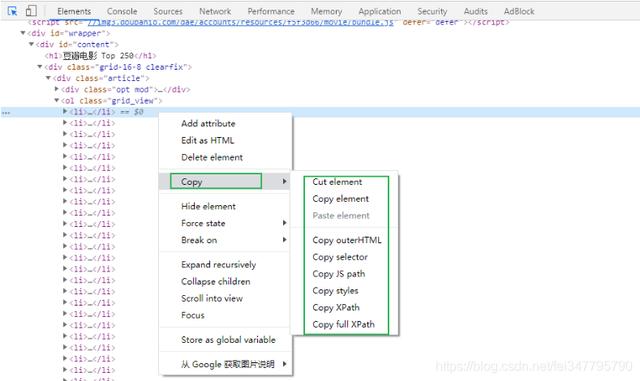The image size is (640, 381).
Task: Collapse the ol grid_view node
Action: click(57, 100)
